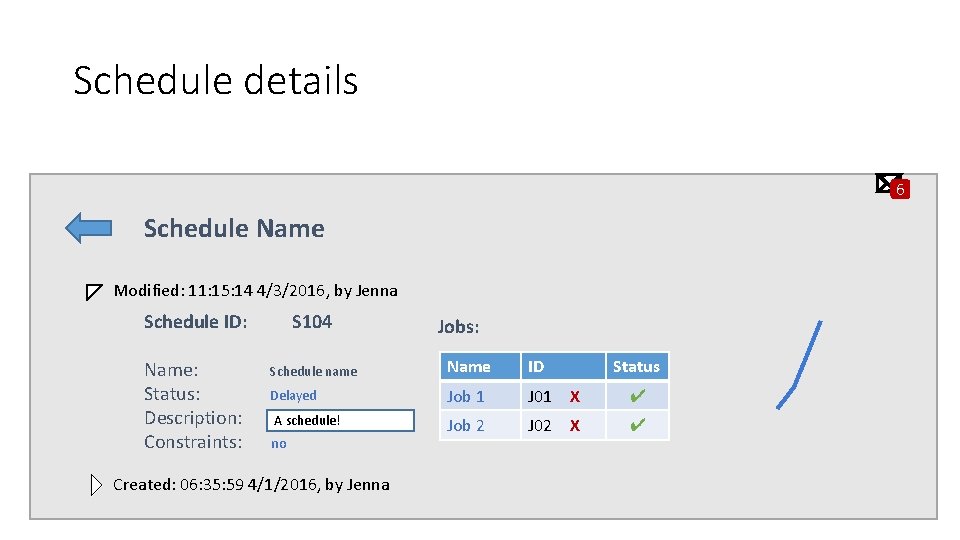
Task: Edit the 'Schedule name' value
Action: point(313,371)
